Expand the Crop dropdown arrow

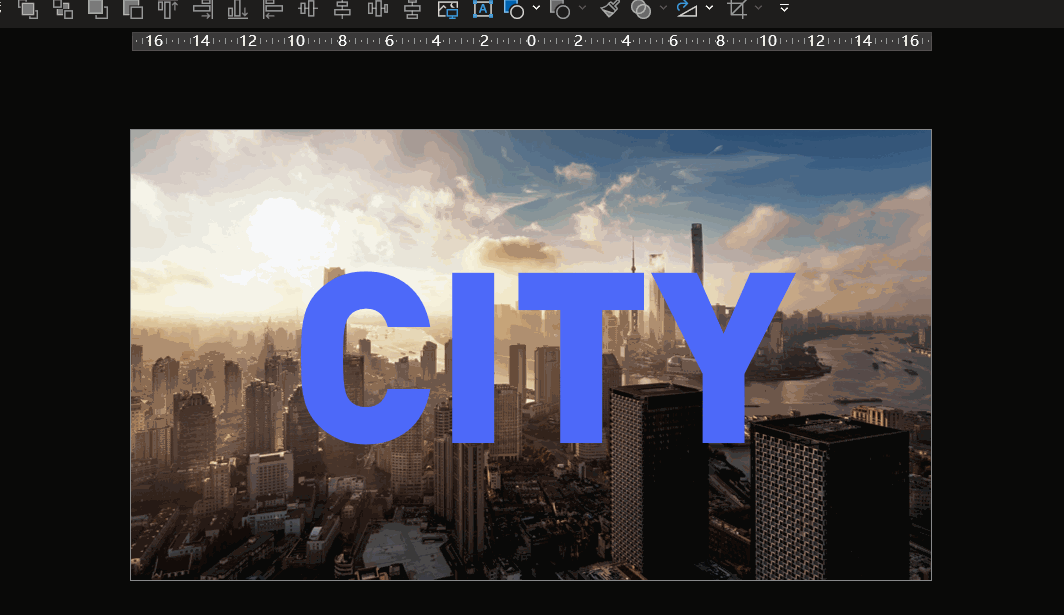(x=759, y=8)
